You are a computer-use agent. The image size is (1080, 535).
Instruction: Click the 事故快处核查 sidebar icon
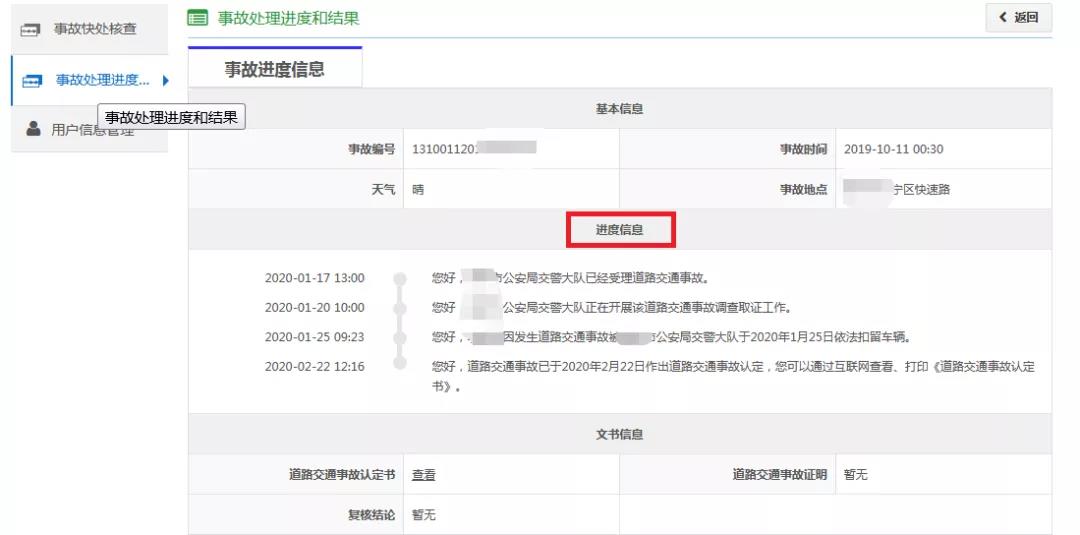point(31,30)
